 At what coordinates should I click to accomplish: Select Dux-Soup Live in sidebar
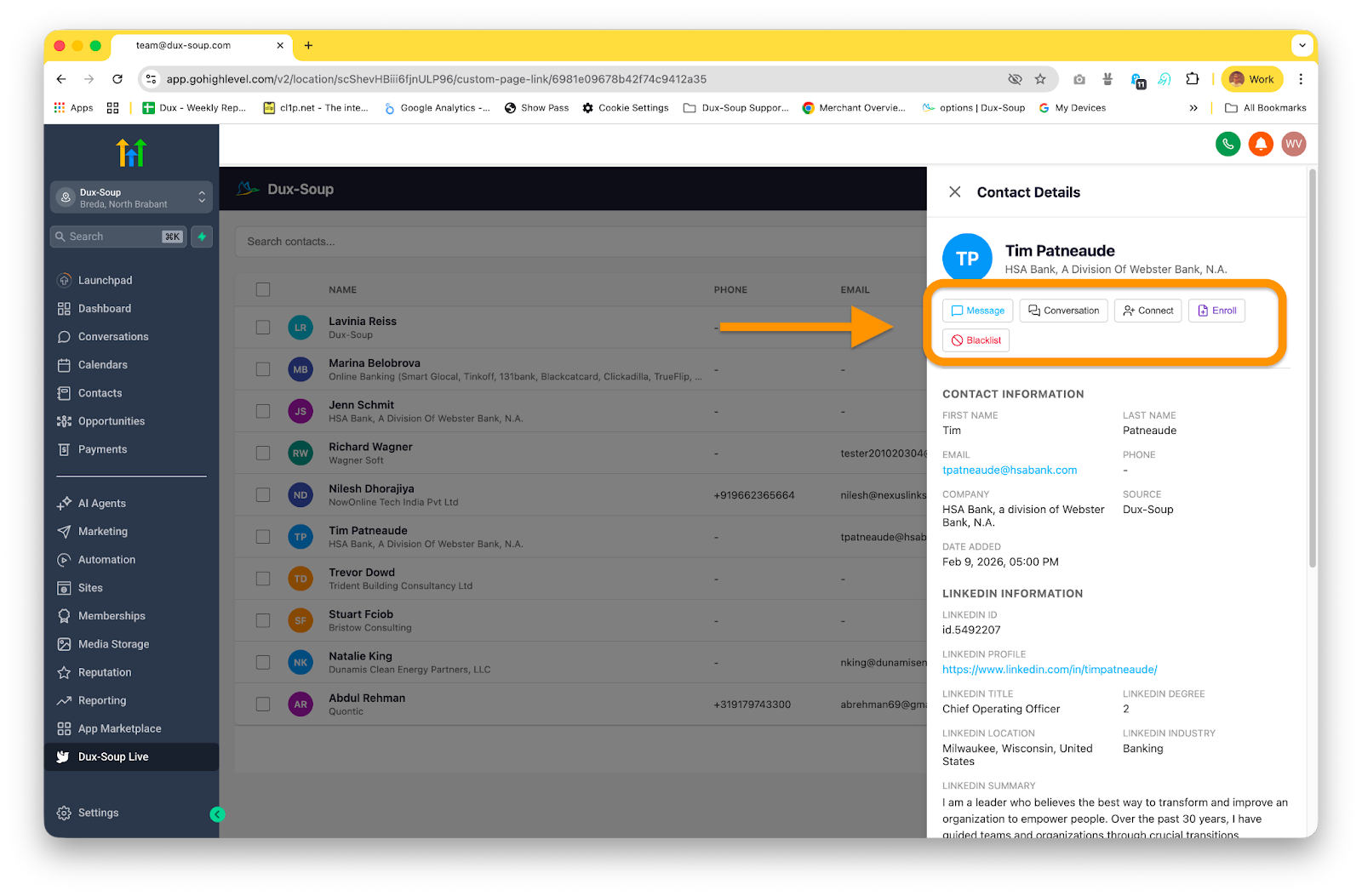(x=131, y=756)
